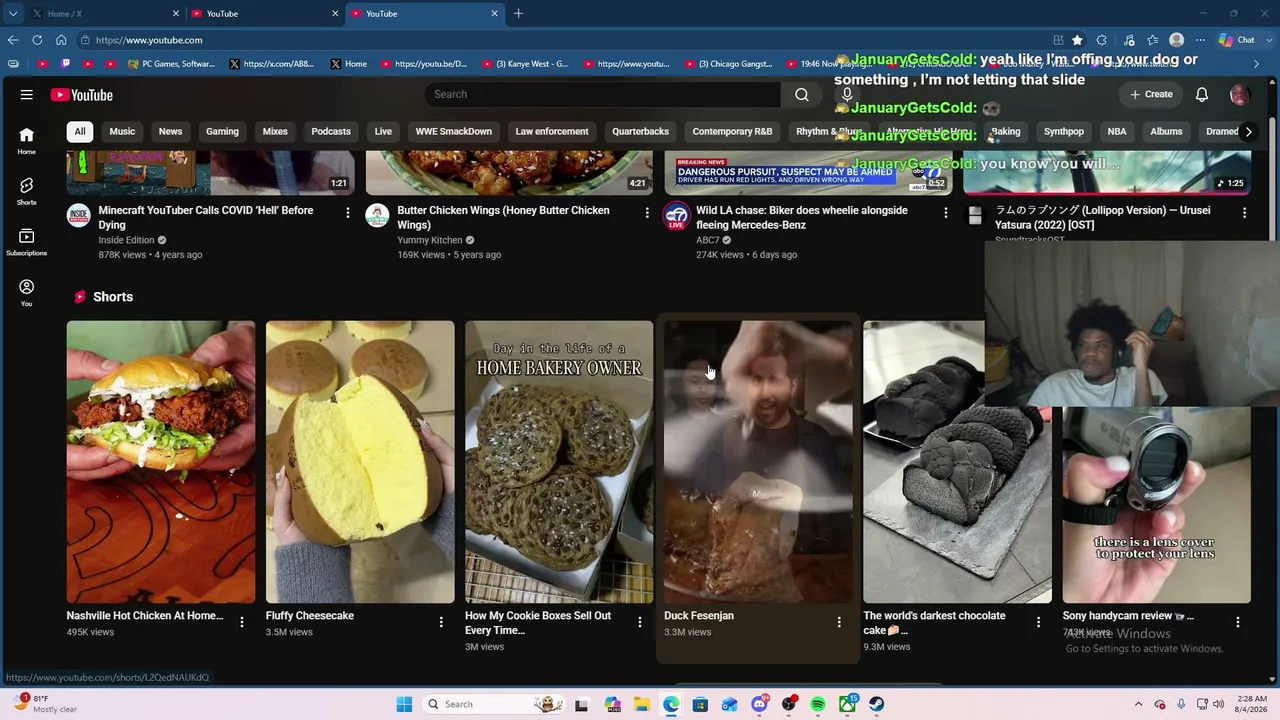Select the Podcasts filter chip
The width and height of the screenshot is (1280, 720).
coord(331,131)
